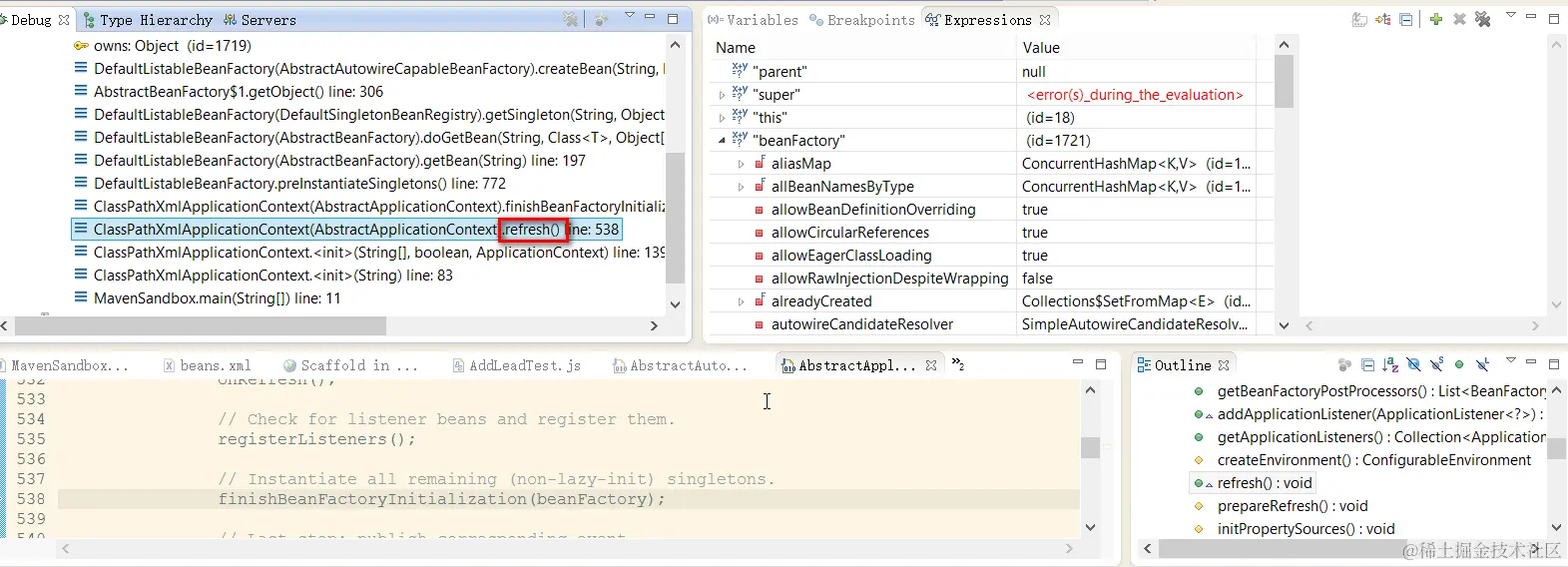
Task: Toggle Hide Non-Public Members green dot
Action: click(1459, 365)
